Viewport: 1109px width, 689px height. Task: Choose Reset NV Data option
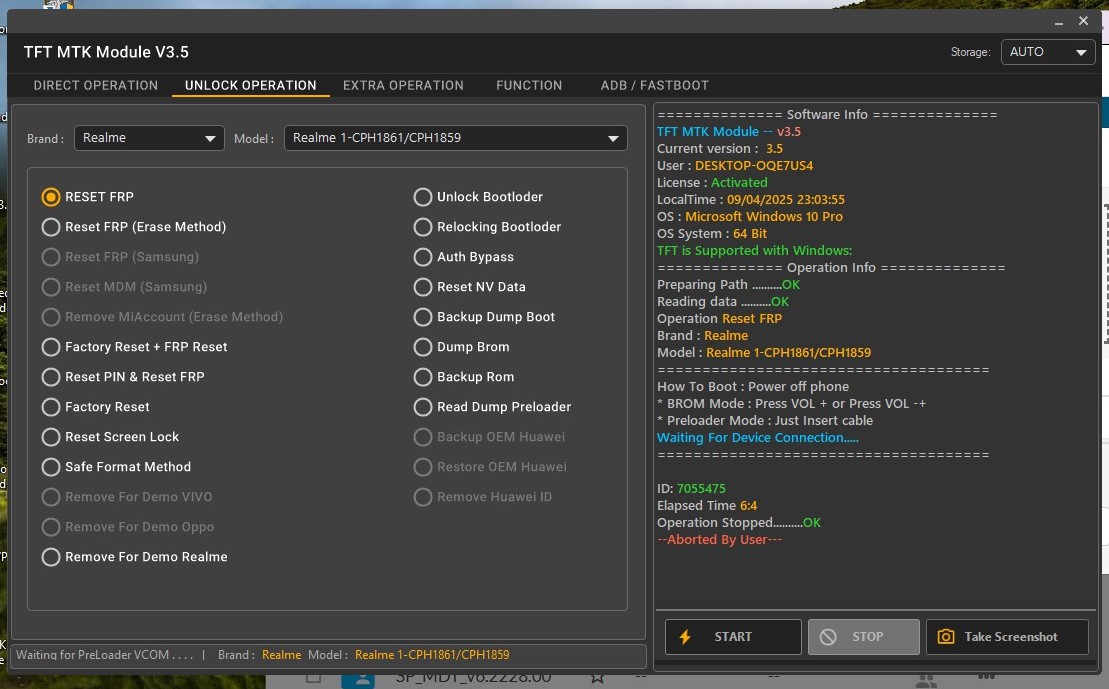click(422, 287)
